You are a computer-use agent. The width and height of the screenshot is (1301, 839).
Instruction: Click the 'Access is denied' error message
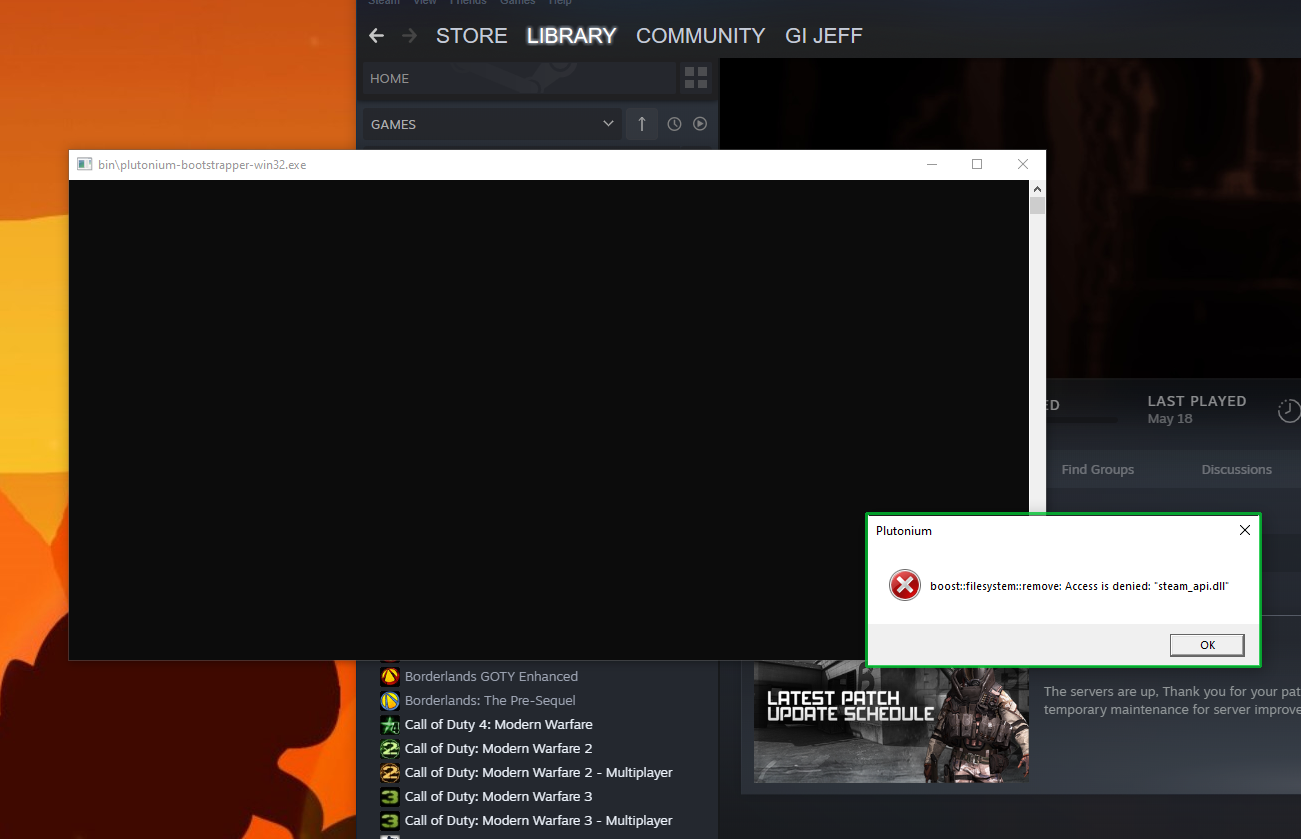(x=1079, y=586)
